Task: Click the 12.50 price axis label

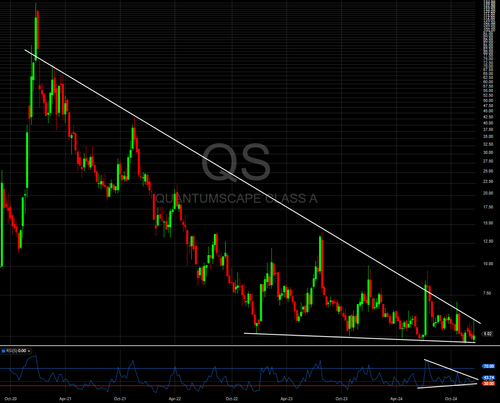Action: [488, 241]
